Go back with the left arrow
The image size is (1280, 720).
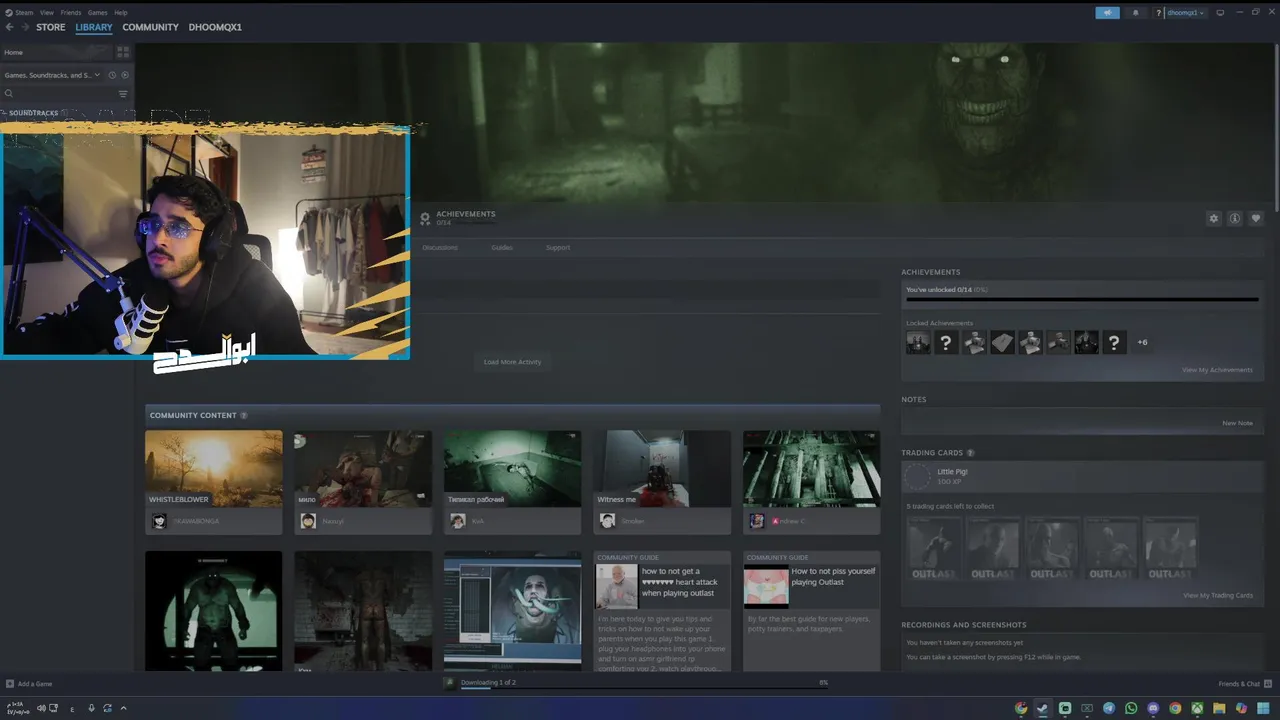(10, 27)
